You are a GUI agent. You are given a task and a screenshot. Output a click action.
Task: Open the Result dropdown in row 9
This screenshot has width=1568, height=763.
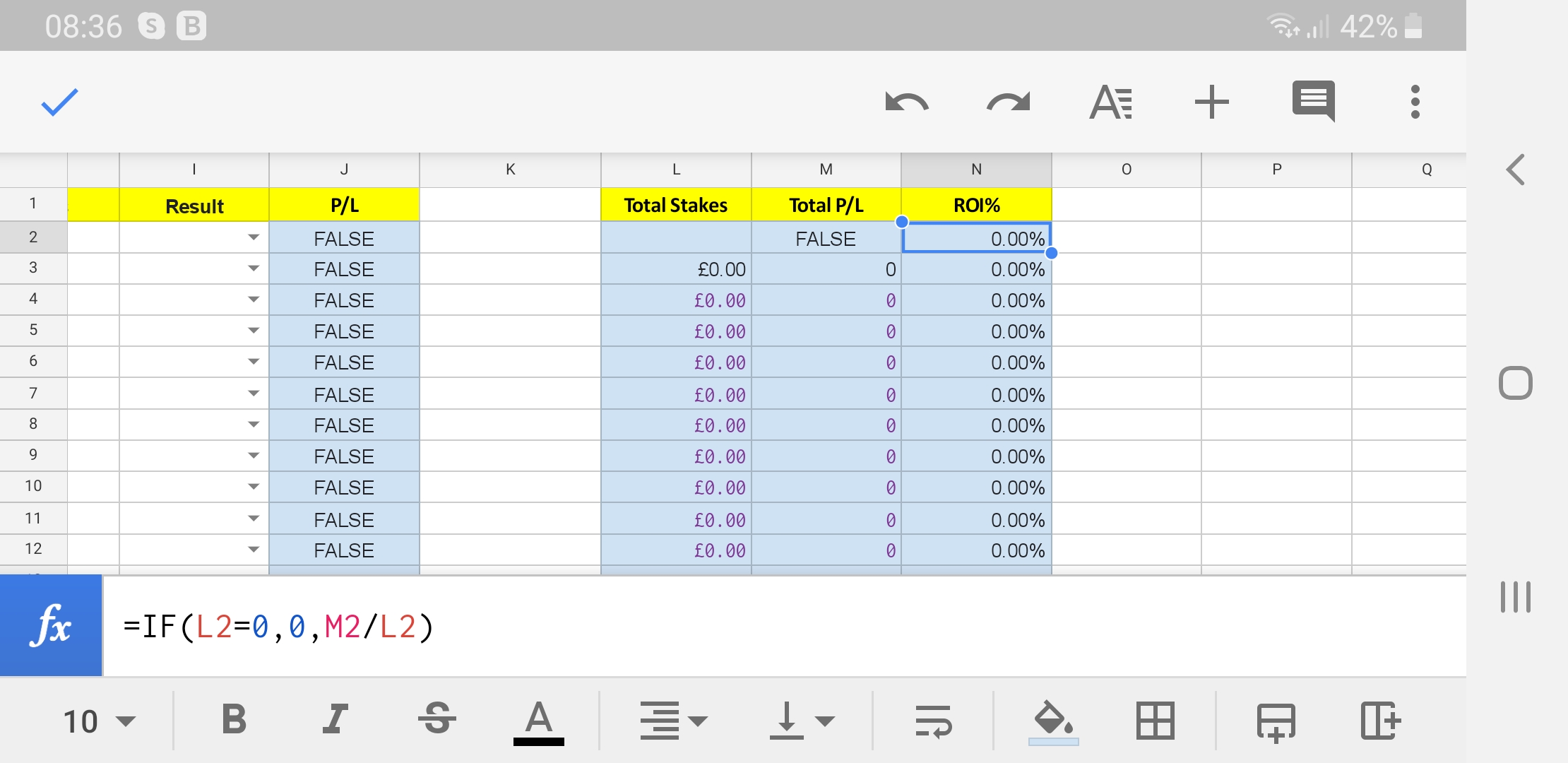click(254, 456)
